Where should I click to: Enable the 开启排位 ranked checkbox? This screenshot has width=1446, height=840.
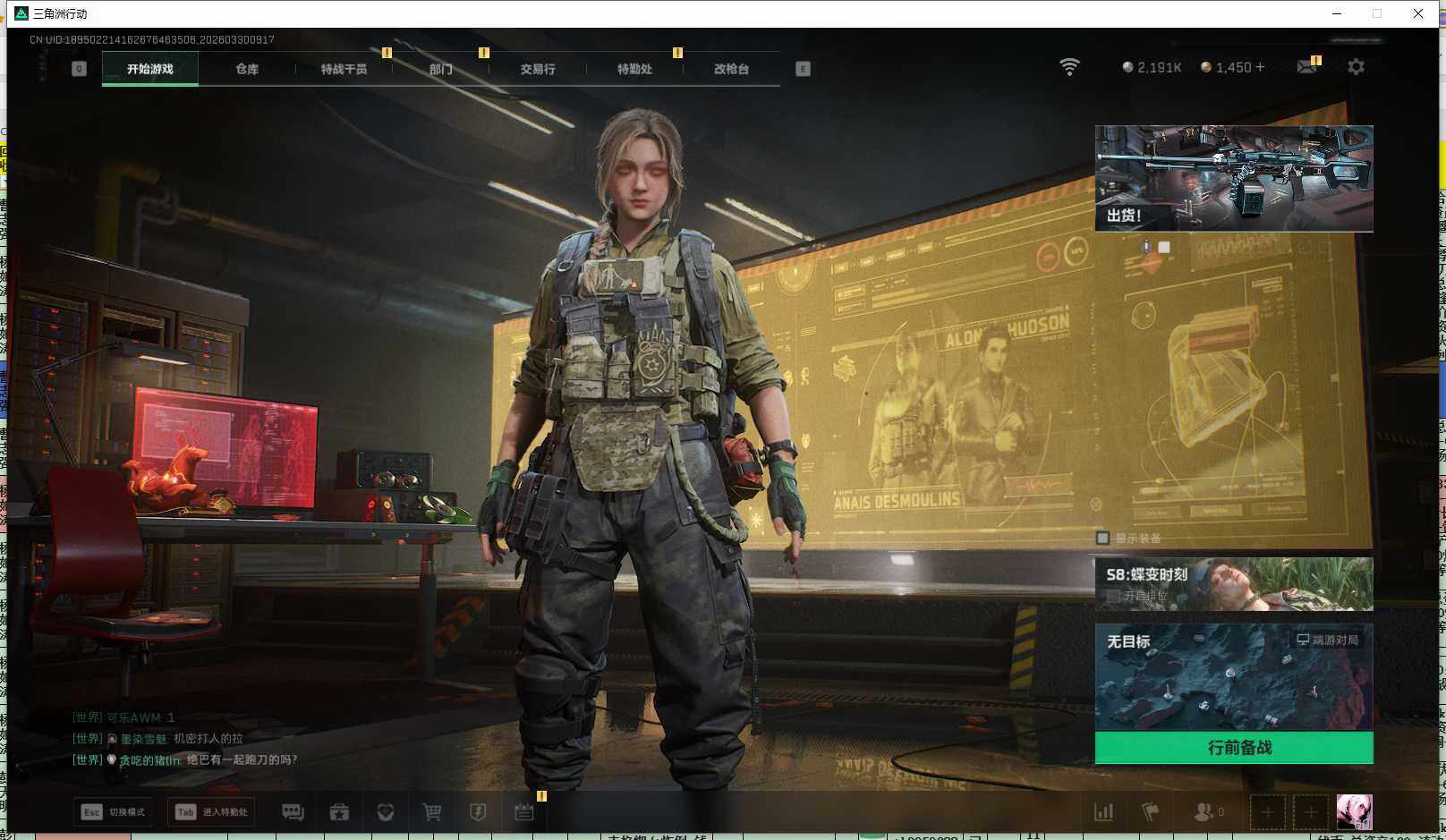pyautogui.click(x=1114, y=596)
